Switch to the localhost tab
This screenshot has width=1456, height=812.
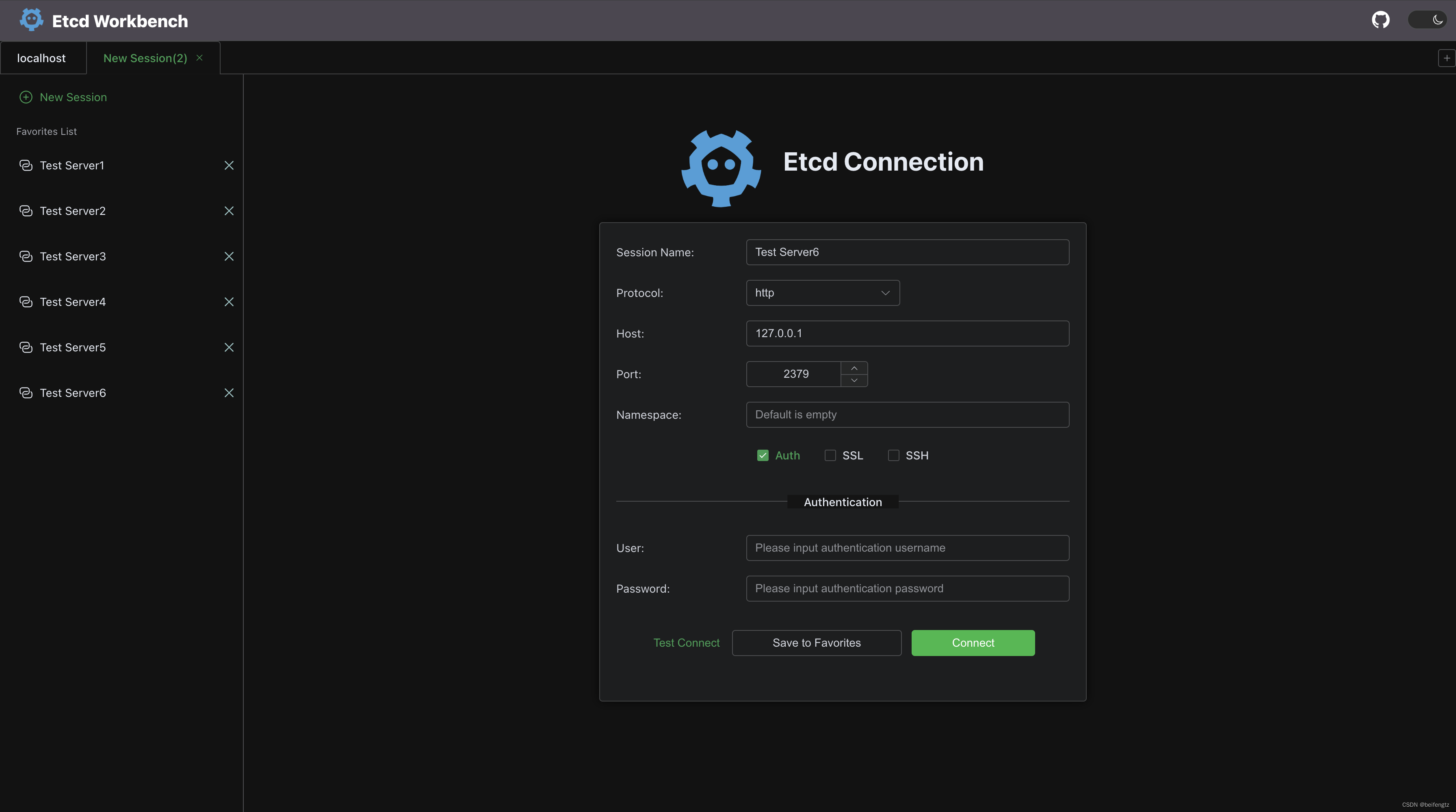tap(41, 58)
